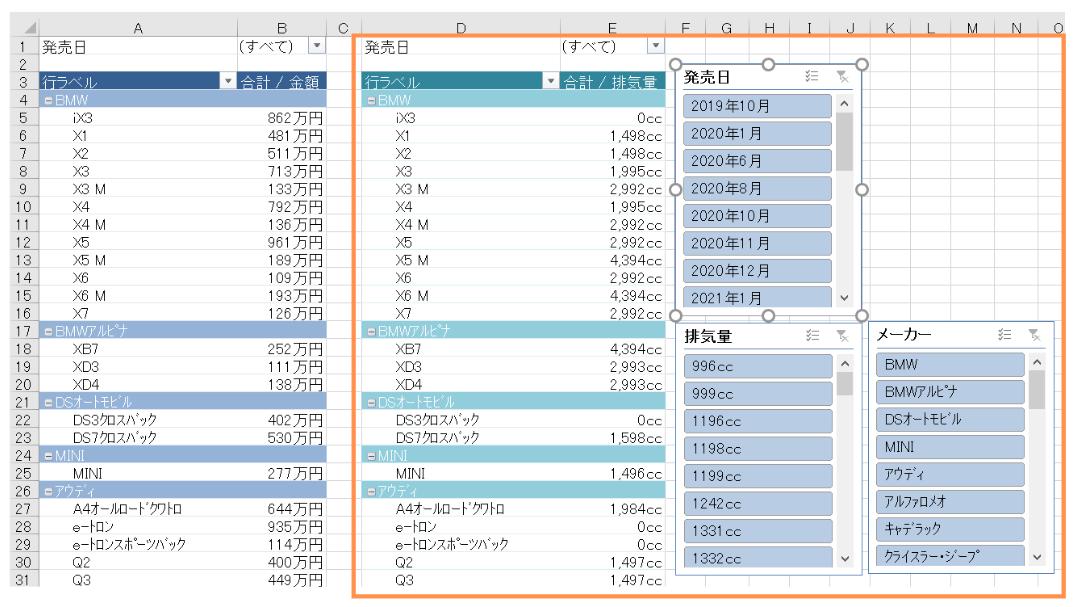Clear the filter on the 排気量 slicer
This screenshot has width=1075, height=607.
pos(842,337)
